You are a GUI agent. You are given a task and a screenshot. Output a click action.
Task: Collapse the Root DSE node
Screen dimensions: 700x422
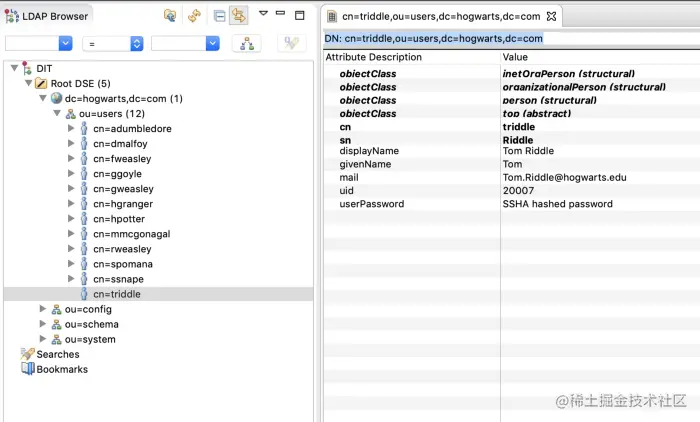click(x=29, y=83)
